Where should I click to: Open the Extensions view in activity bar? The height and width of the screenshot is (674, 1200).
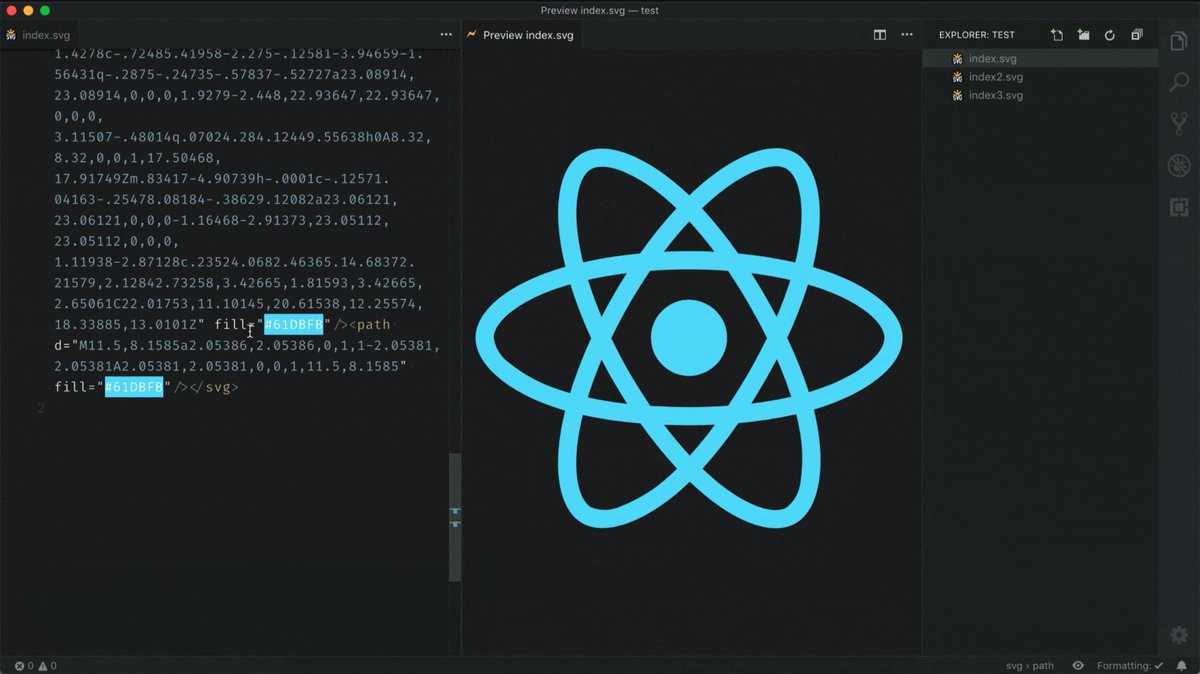(x=1179, y=207)
